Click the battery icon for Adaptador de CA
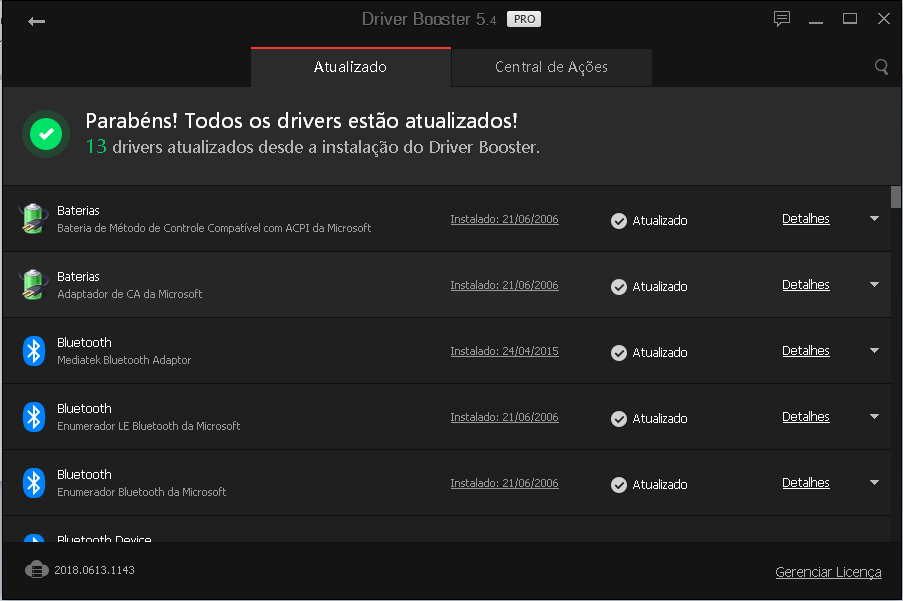Image resolution: width=903 pixels, height=601 pixels. click(33, 284)
